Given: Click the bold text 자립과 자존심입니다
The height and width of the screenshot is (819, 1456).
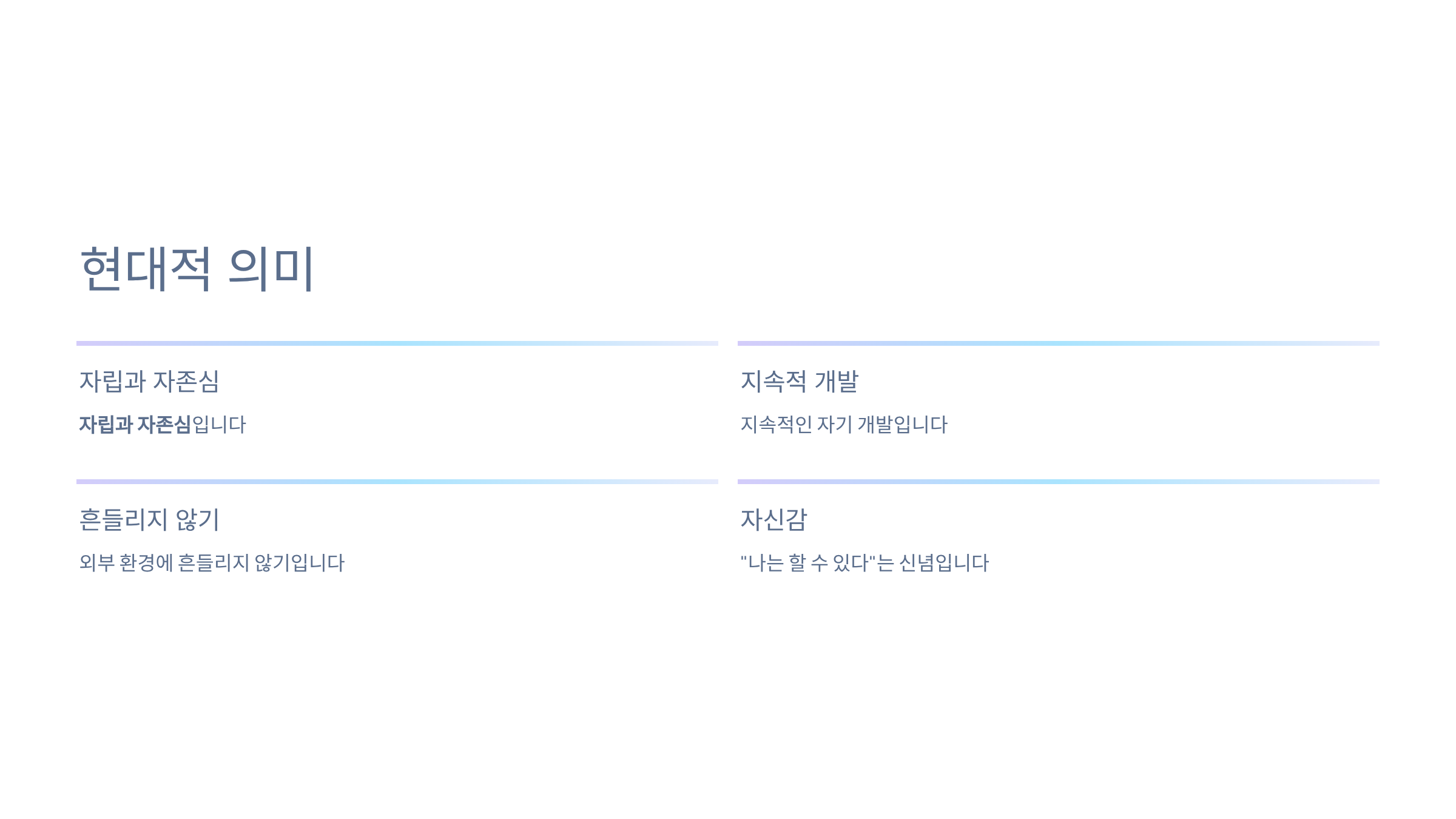Looking at the screenshot, I should 163,424.
